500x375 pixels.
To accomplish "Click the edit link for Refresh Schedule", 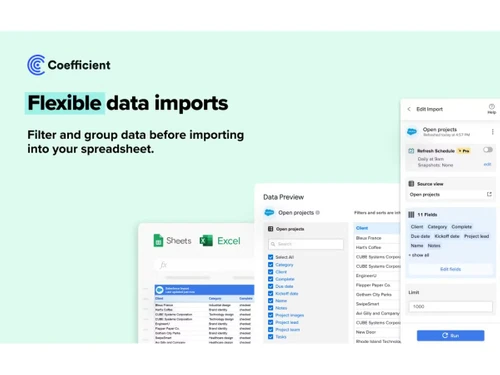I will pos(487,164).
